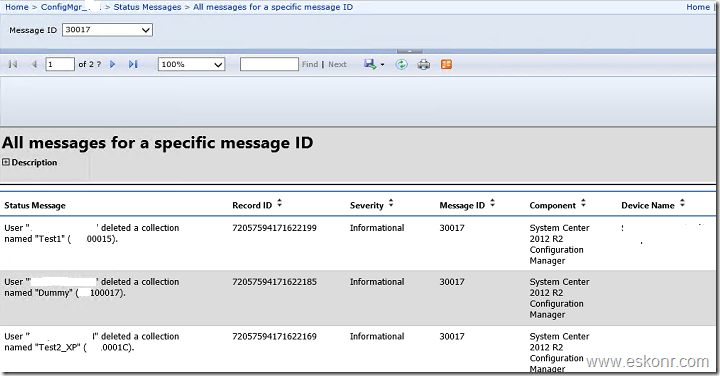
Task: Open the export save icon
Action: [370, 64]
